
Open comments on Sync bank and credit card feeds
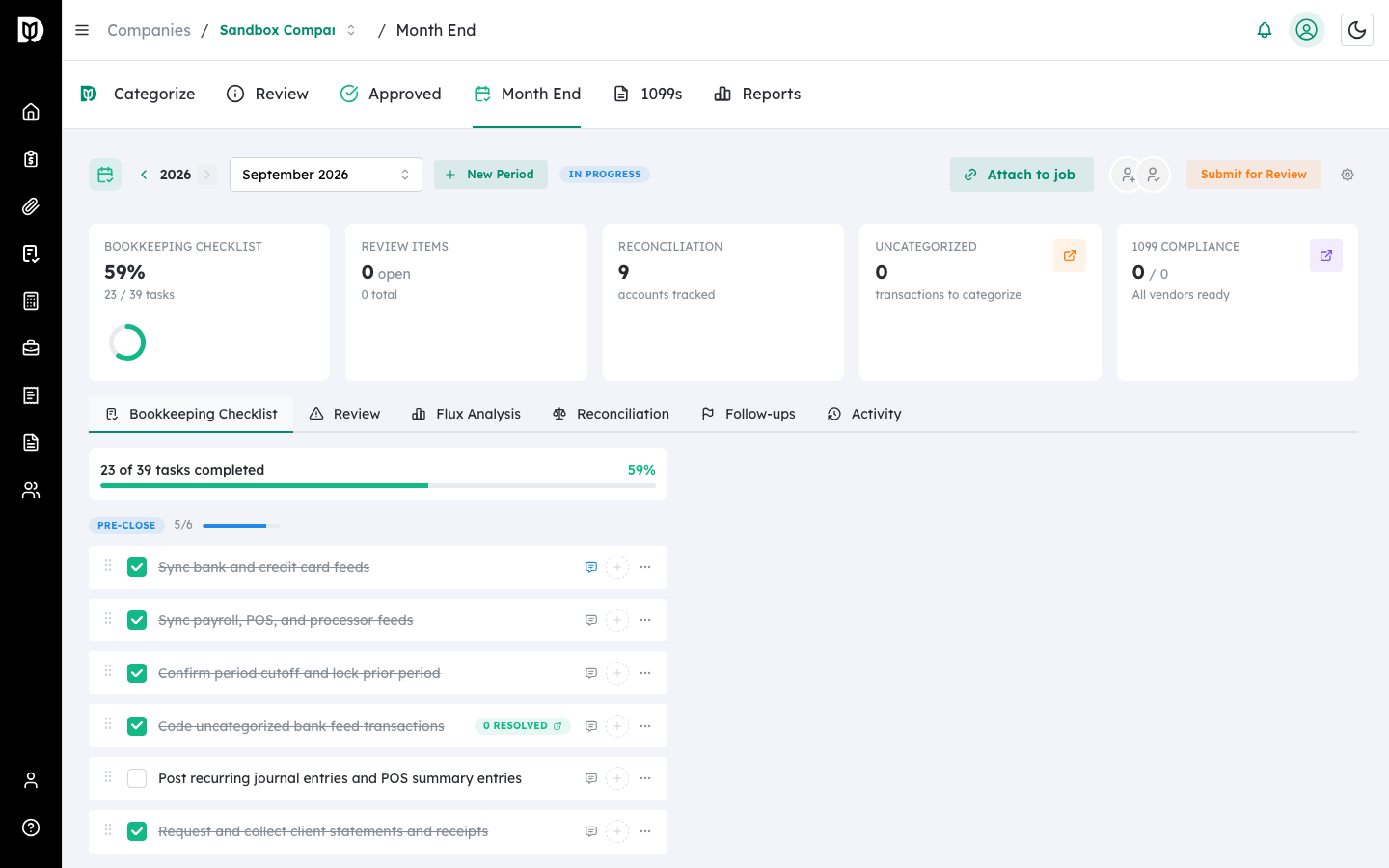pos(591,567)
